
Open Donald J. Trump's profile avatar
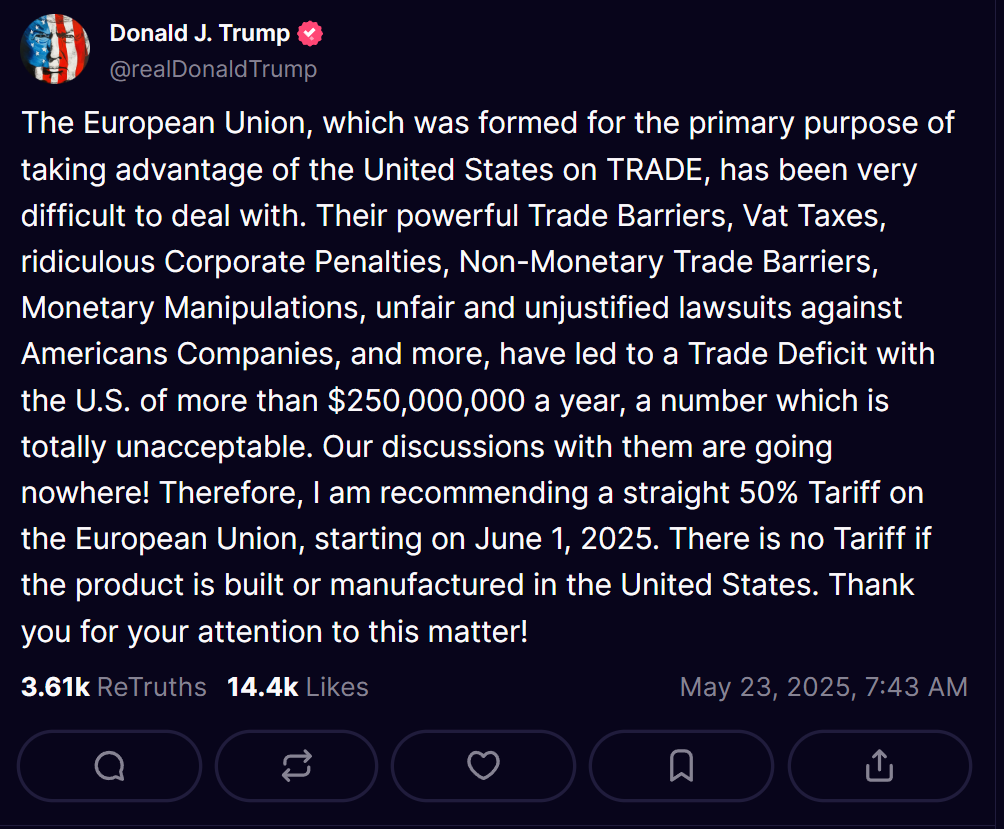(x=55, y=49)
